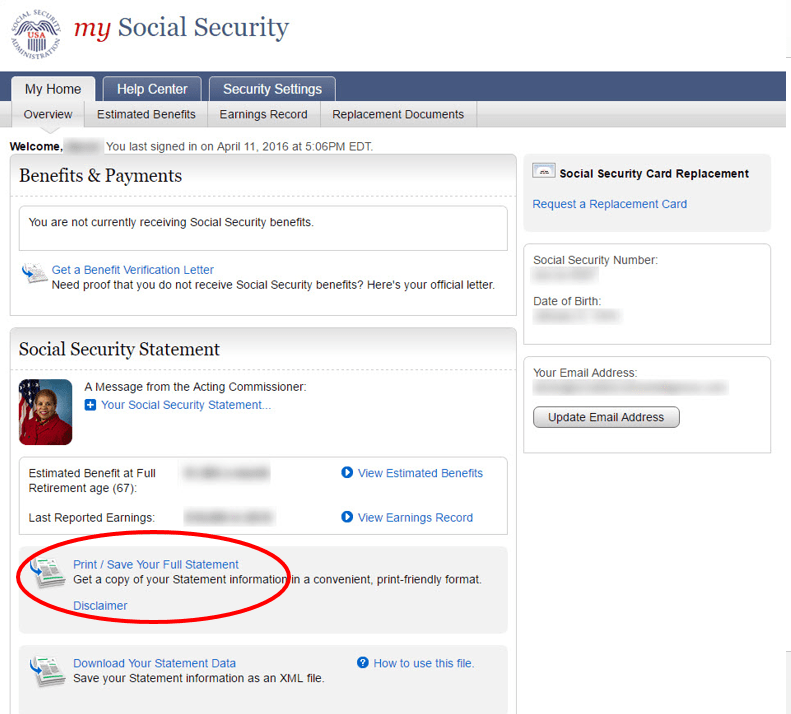This screenshot has width=791, height=714.
Task: Select the Overview sub-tab
Action: point(48,115)
